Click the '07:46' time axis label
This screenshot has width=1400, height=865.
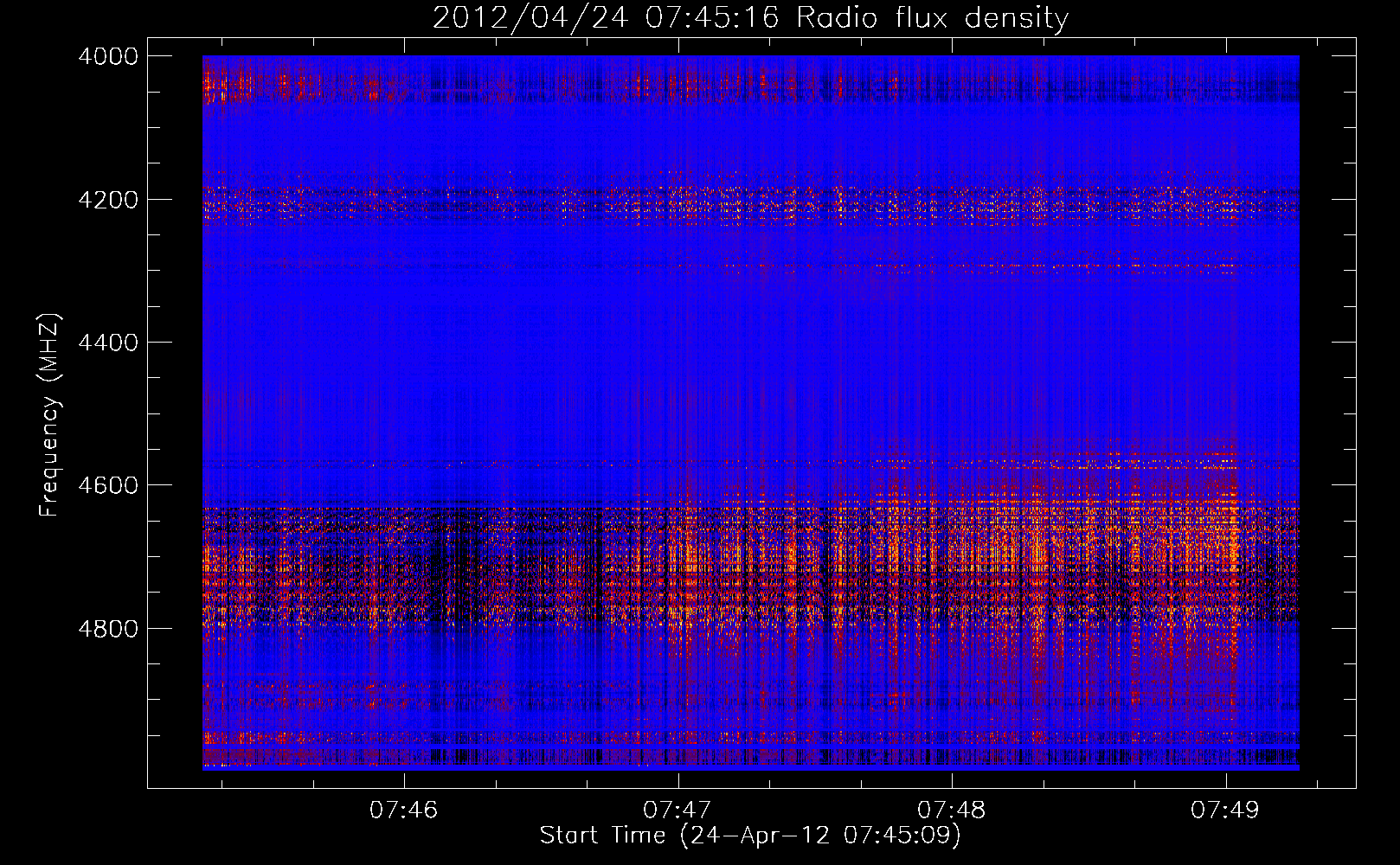tap(403, 811)
